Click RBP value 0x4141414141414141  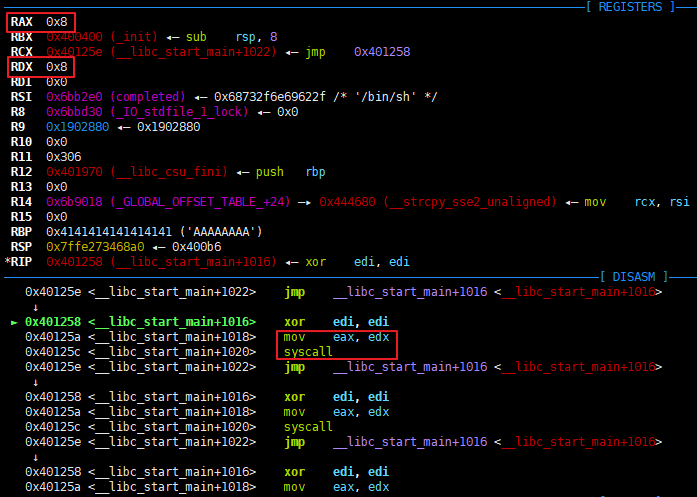click(x=109, y=232)
